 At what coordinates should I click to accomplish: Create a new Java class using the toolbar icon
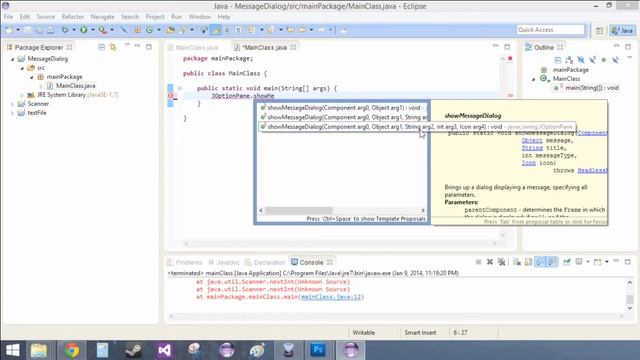click(x=149, y=30)
